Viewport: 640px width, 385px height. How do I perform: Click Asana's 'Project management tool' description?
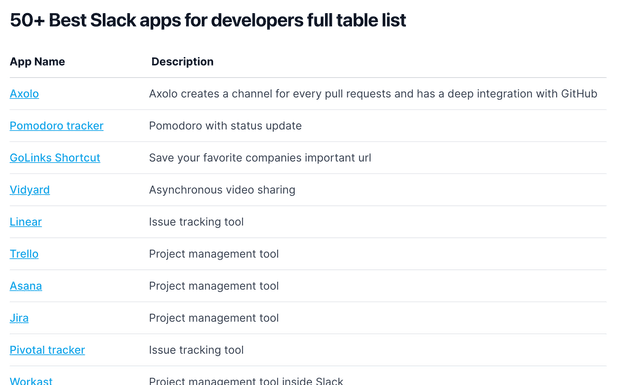click(214, 286)
